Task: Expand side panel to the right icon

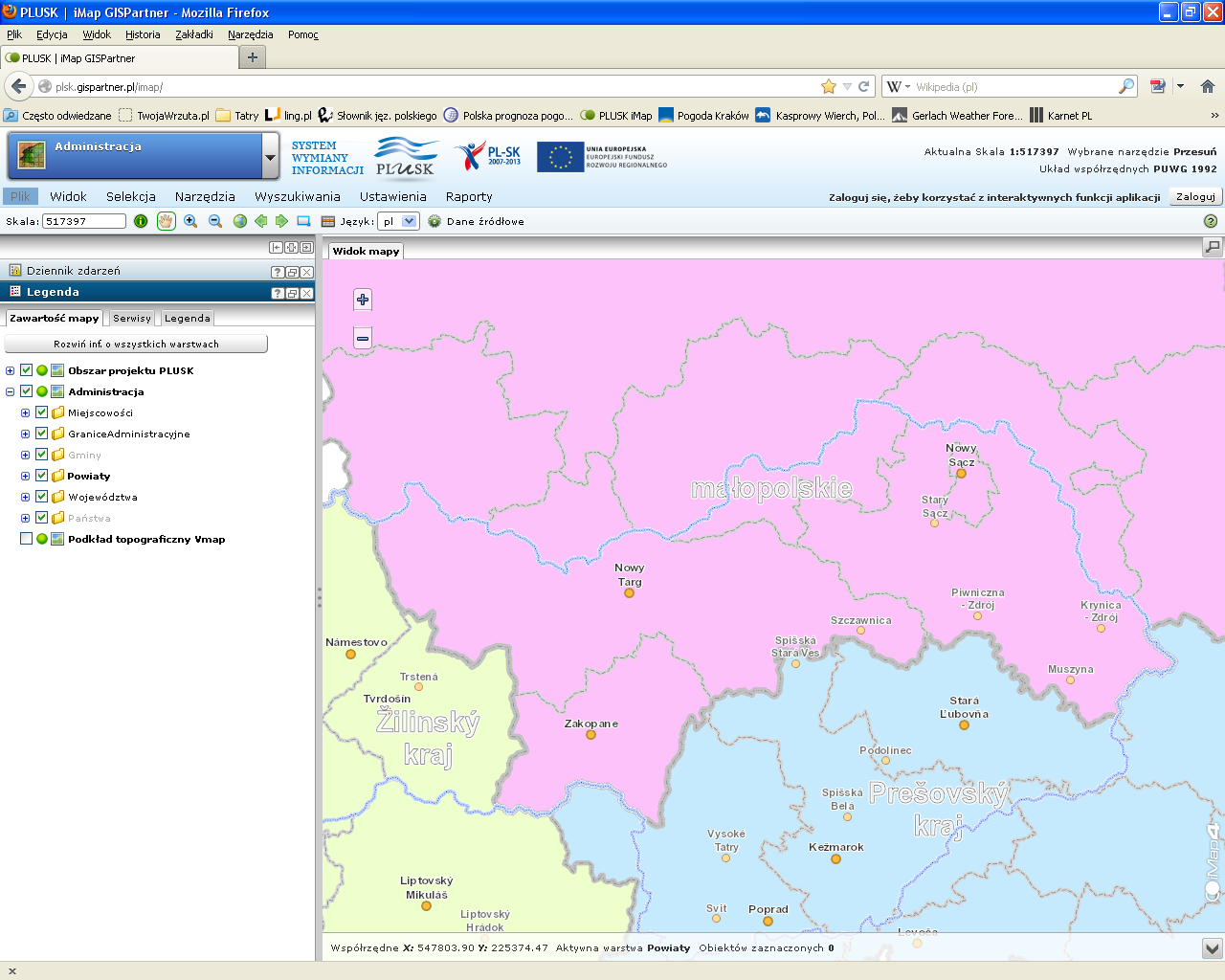Action: [x=306, y=247]
